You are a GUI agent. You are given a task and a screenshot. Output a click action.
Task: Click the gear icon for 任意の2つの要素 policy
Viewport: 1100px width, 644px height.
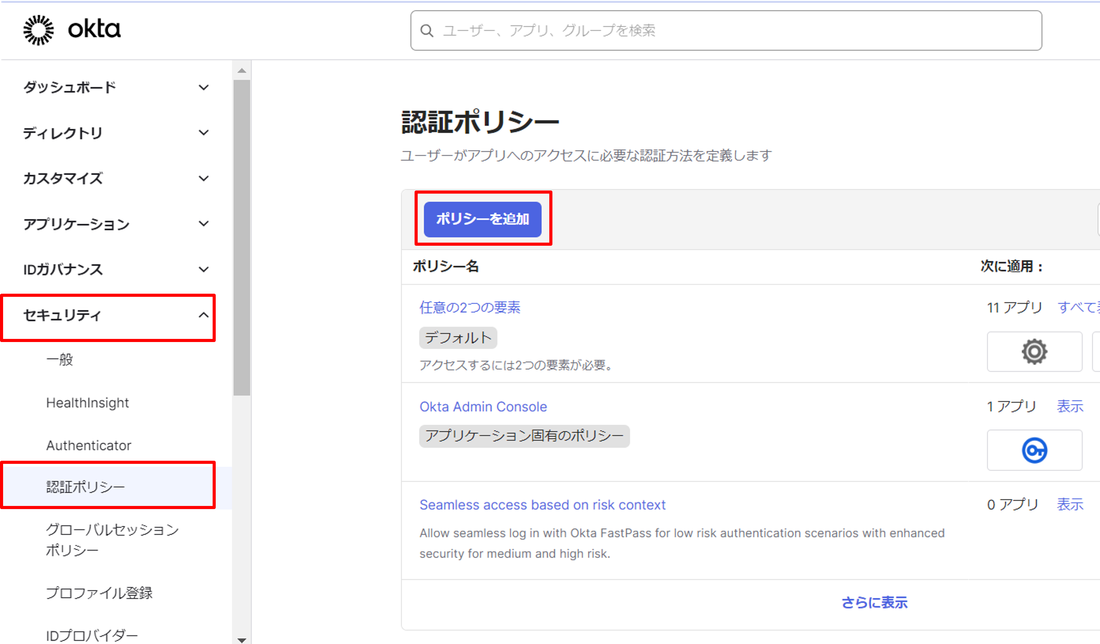point(1034,351)
